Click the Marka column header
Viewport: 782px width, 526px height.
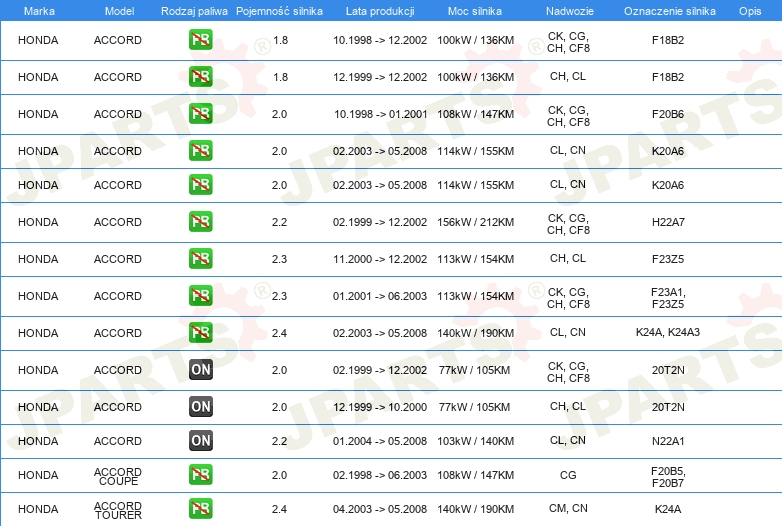pos(39,11)
